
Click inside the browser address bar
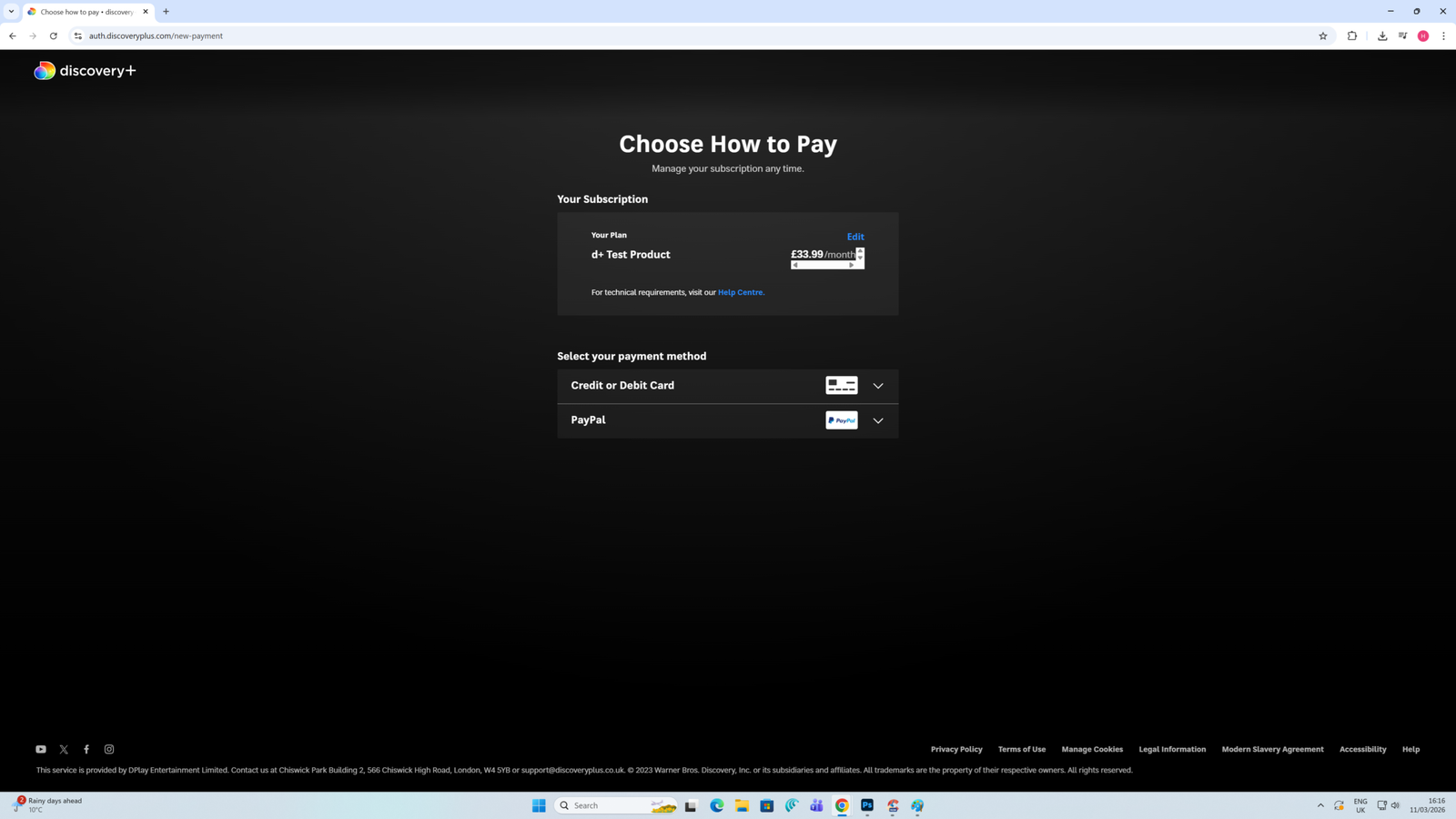(x=364, y=35)
